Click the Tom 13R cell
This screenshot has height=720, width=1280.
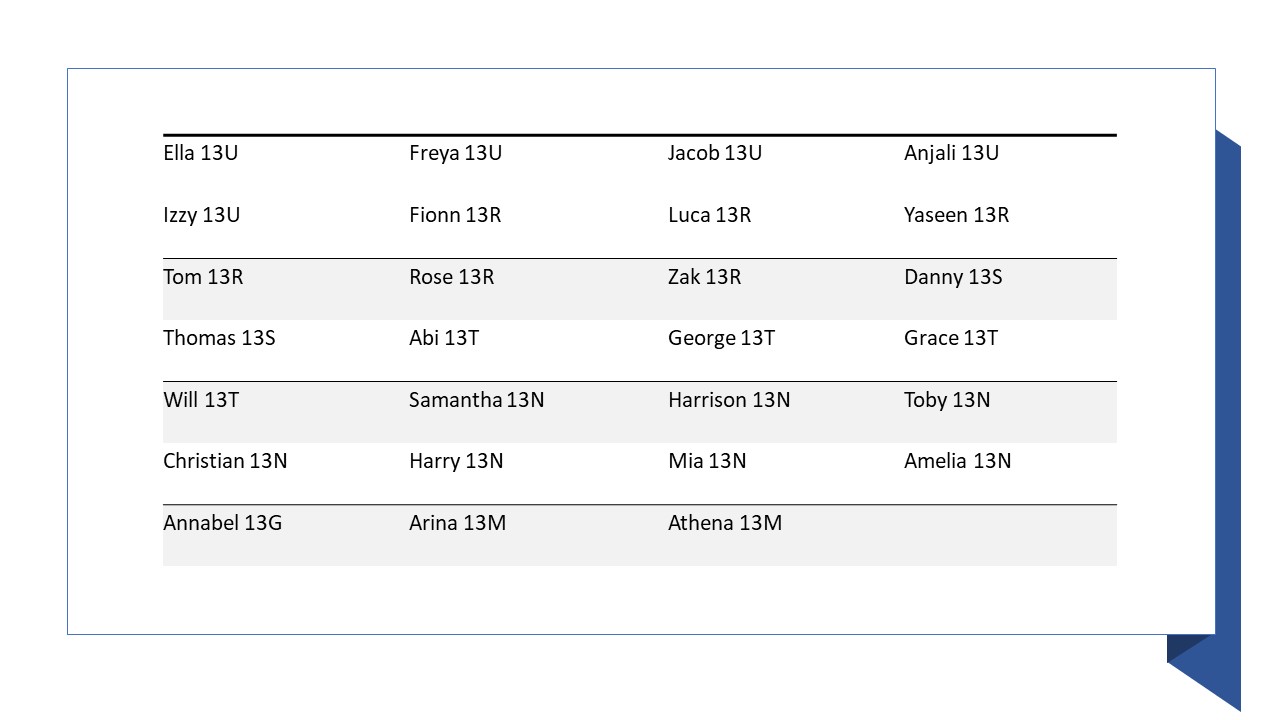203,277
